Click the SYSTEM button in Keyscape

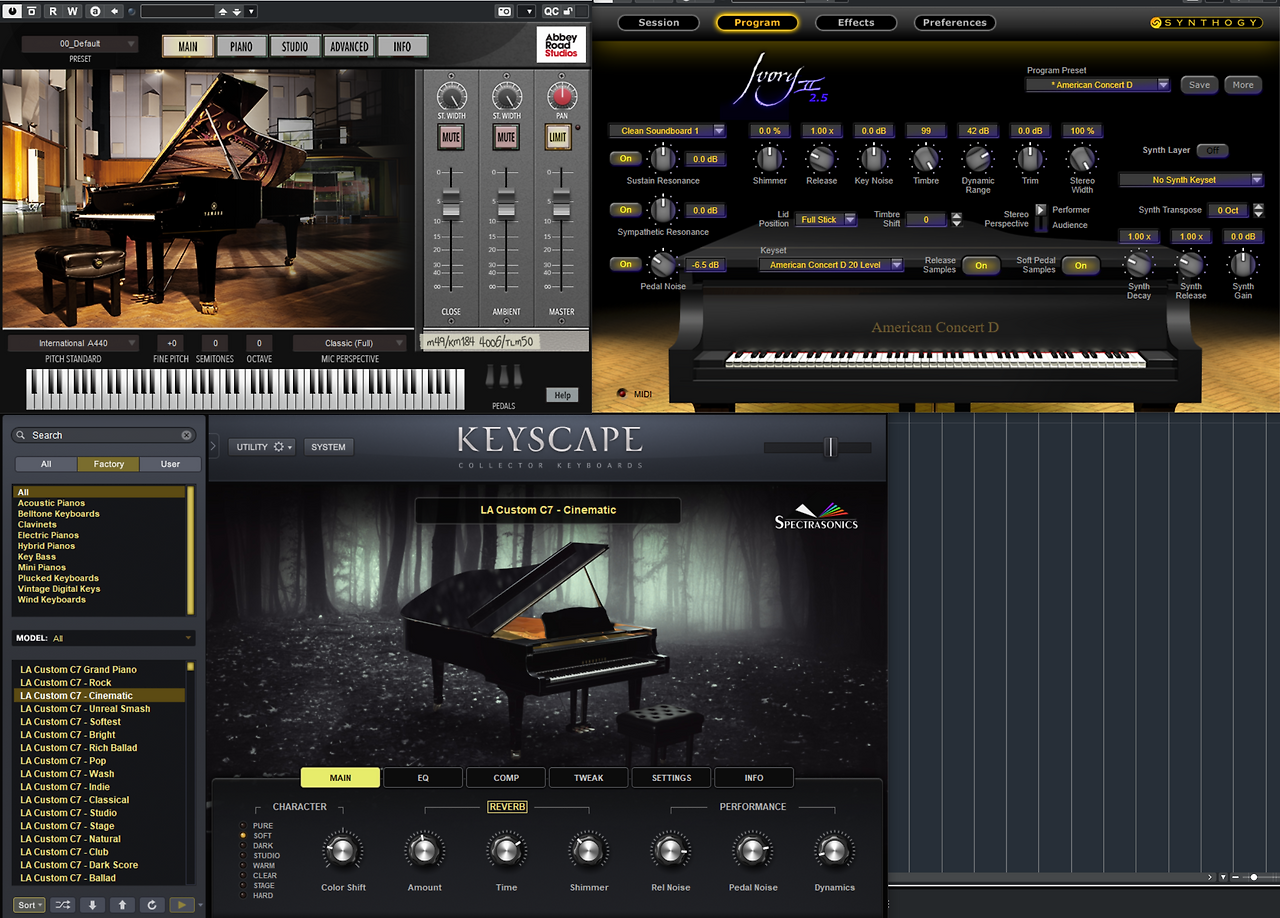(x=328, y=447)
